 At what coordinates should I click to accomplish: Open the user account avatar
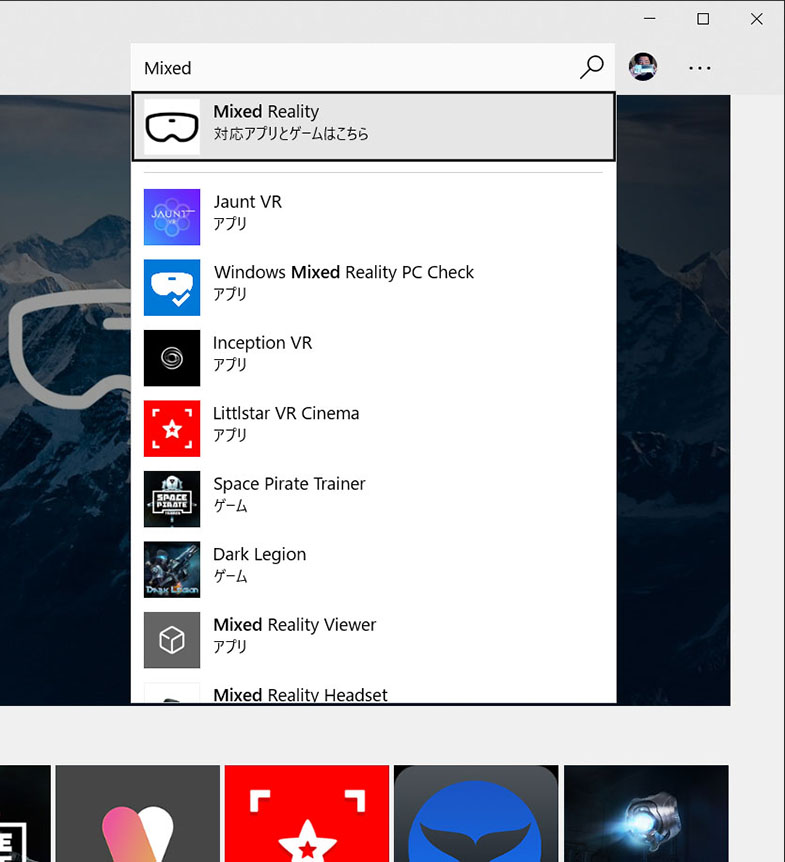coord(643,67)
